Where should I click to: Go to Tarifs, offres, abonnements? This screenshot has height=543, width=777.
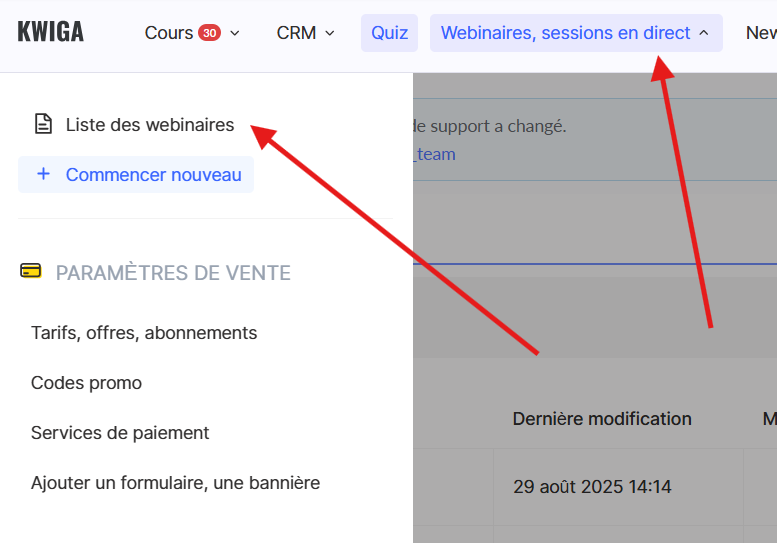144,333
